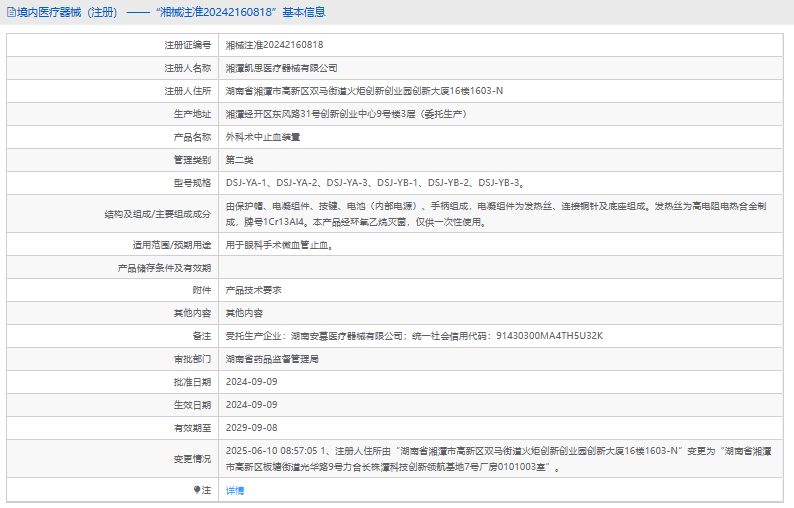794x508 pixels.
Task: Click the 适用范围/预期用途 label
Action: point(172,245)
